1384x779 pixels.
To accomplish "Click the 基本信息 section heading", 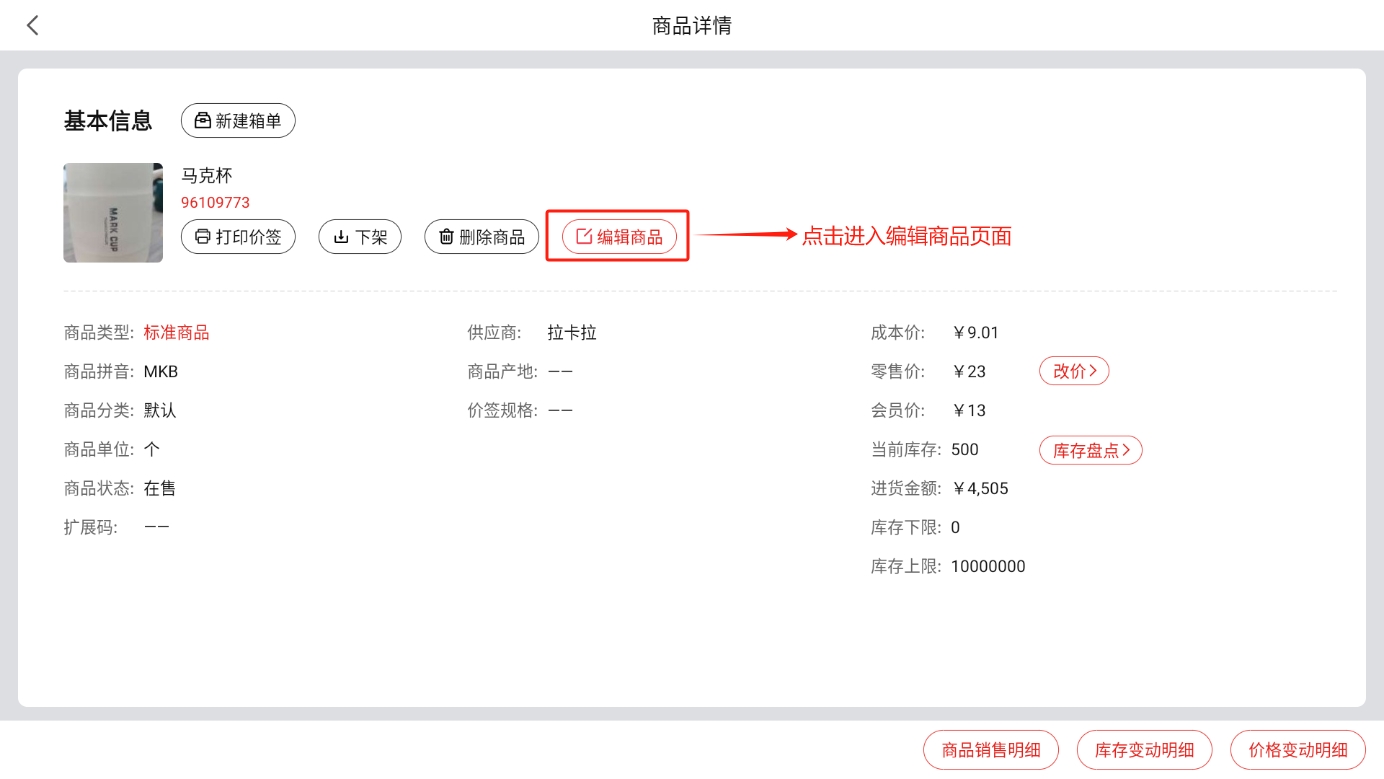I will [108, 121].
